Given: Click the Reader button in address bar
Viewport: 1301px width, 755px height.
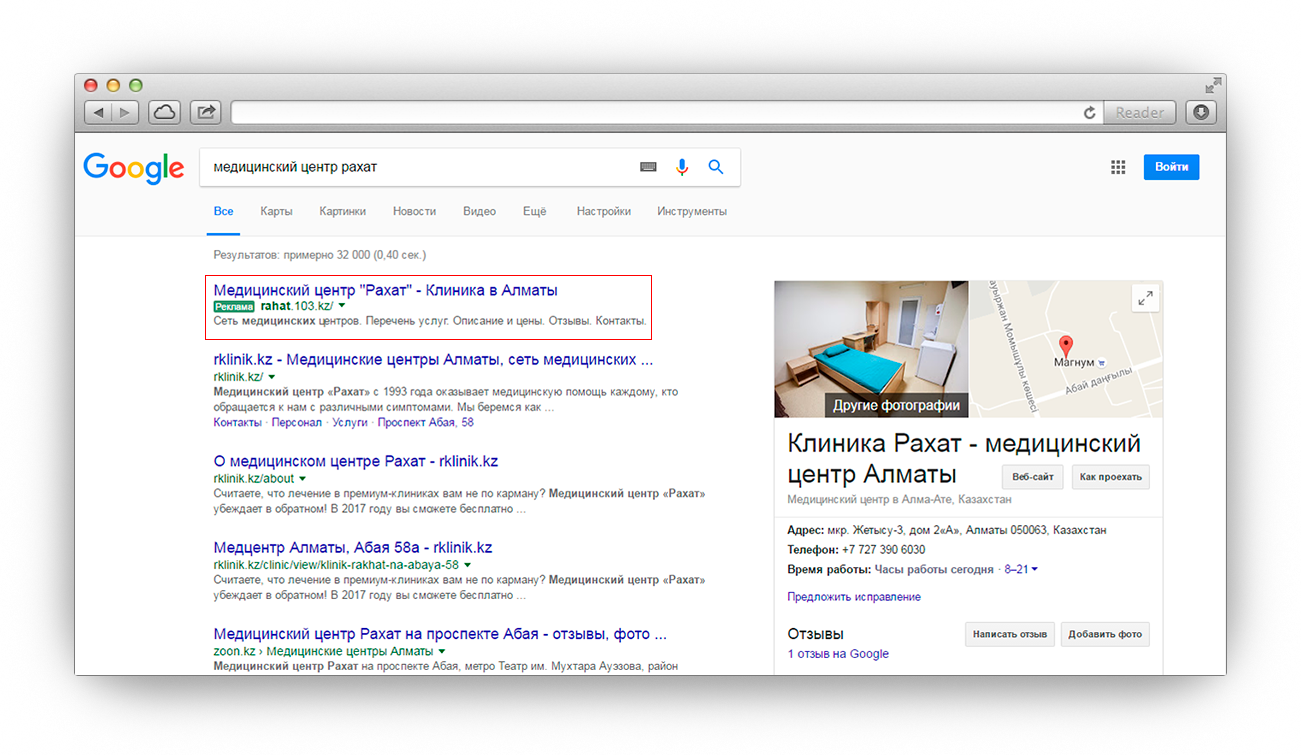Looking at the screenshot, I should (x=1140, y=113).
